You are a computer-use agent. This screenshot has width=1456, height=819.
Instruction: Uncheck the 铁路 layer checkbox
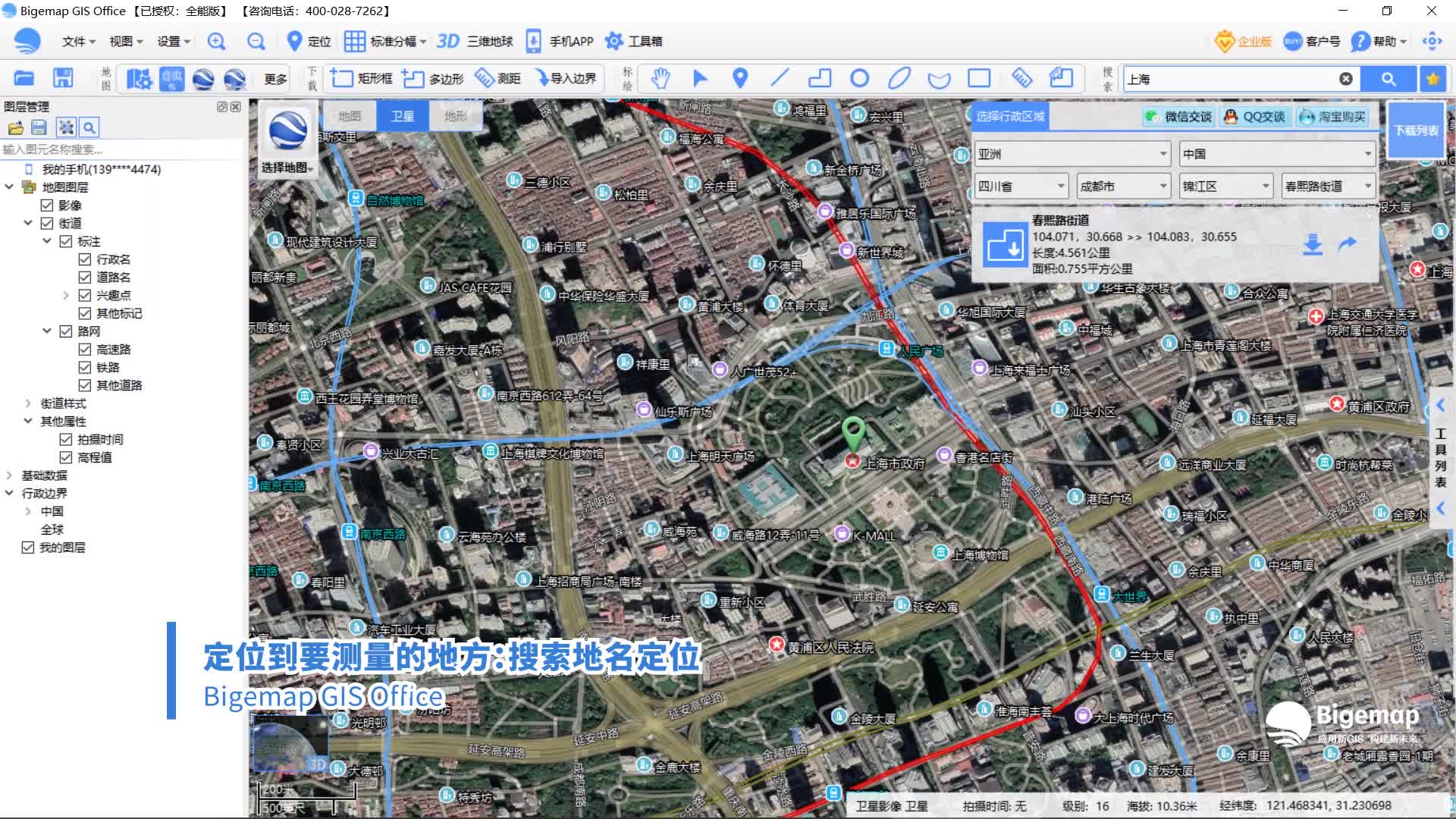tap(85, 367)
